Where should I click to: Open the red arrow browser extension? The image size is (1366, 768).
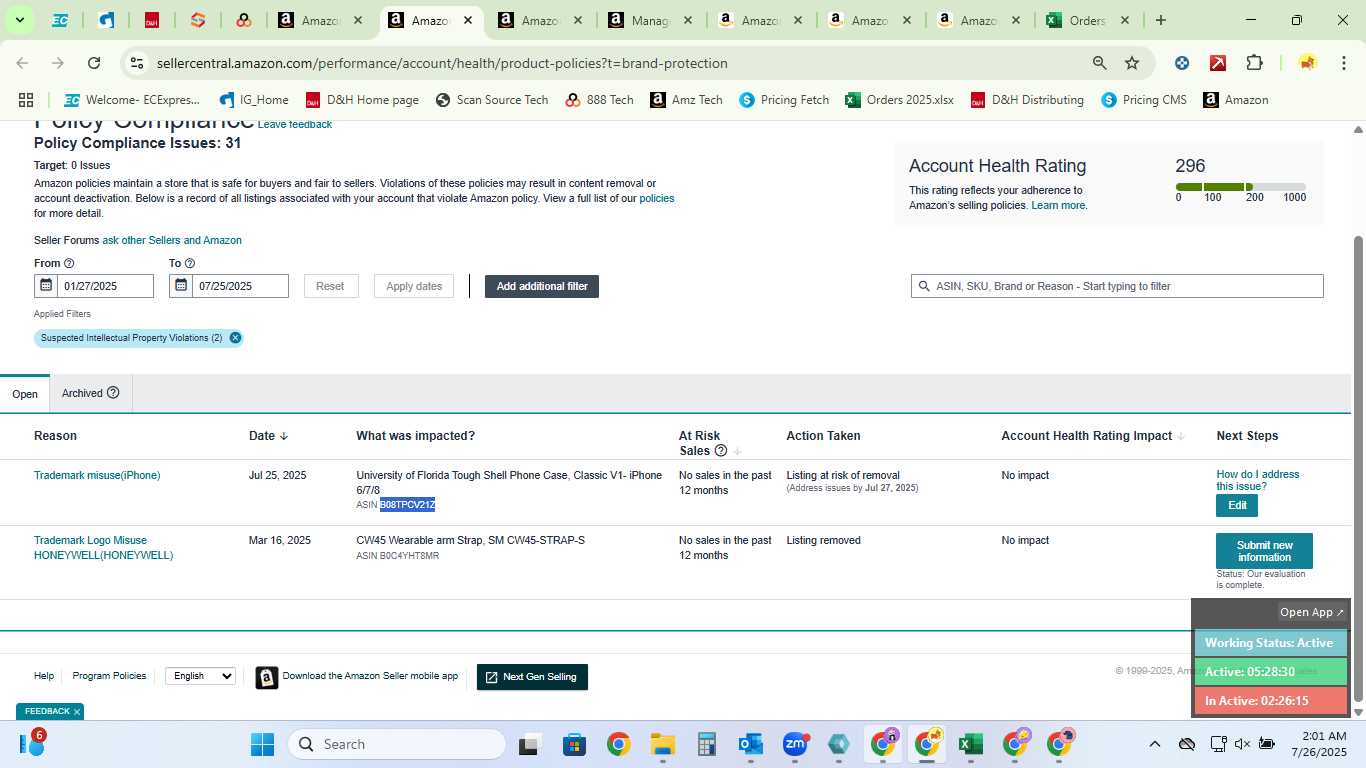[1218, 63]
